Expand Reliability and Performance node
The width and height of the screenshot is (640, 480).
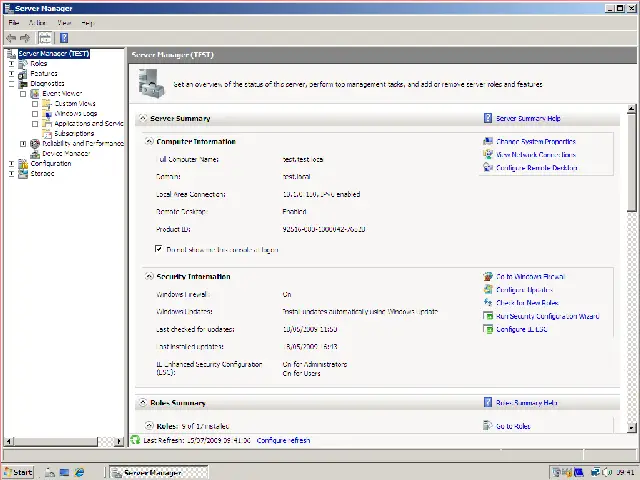tap(23, 144)
